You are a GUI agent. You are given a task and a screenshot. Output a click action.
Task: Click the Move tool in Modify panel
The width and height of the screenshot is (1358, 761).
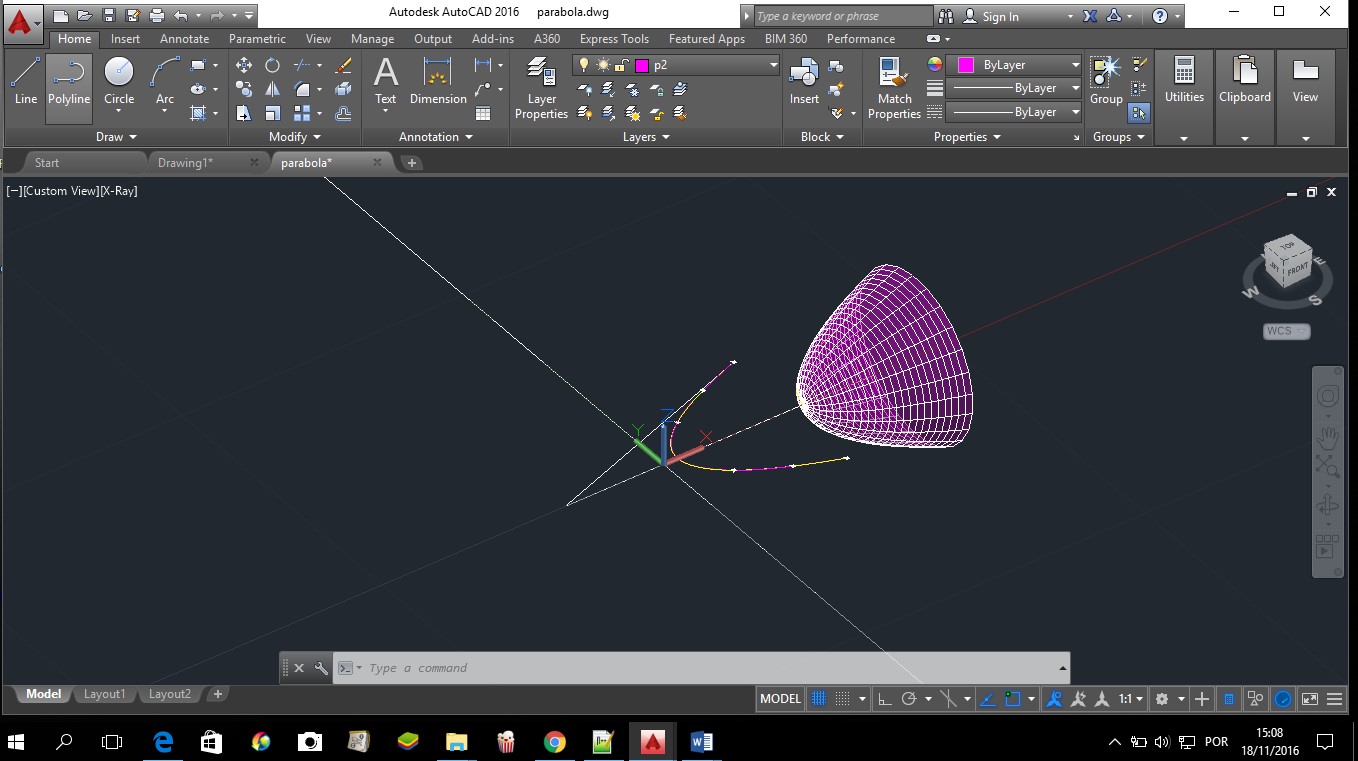coord(243,65)
